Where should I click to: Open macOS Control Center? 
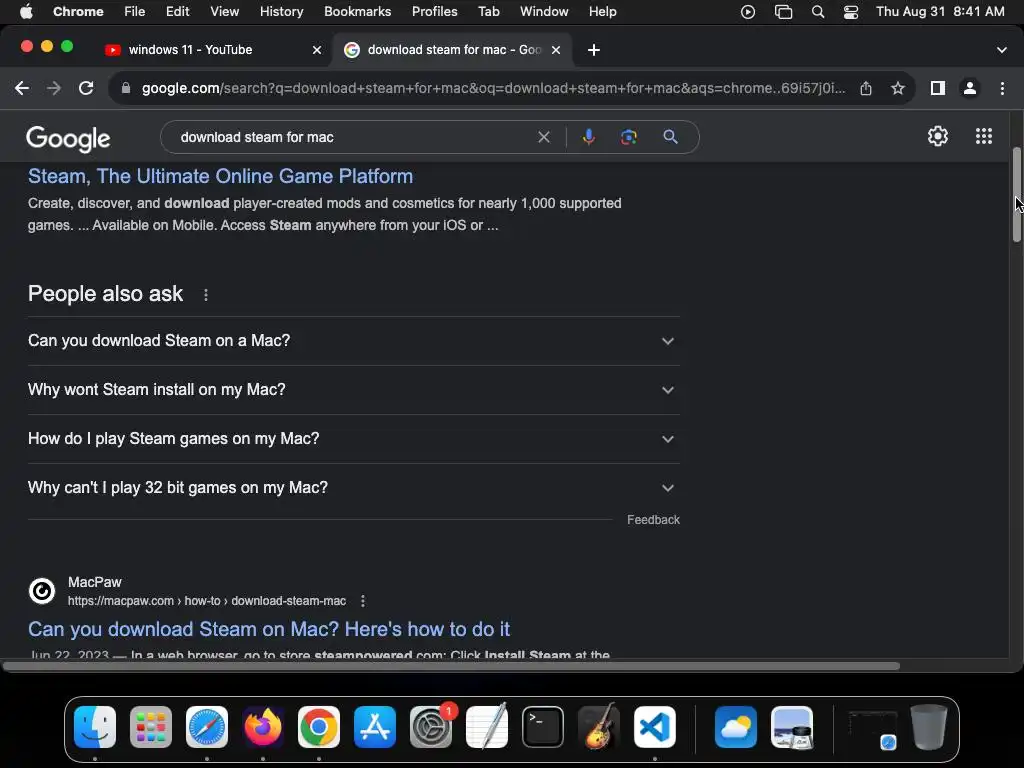851,12
